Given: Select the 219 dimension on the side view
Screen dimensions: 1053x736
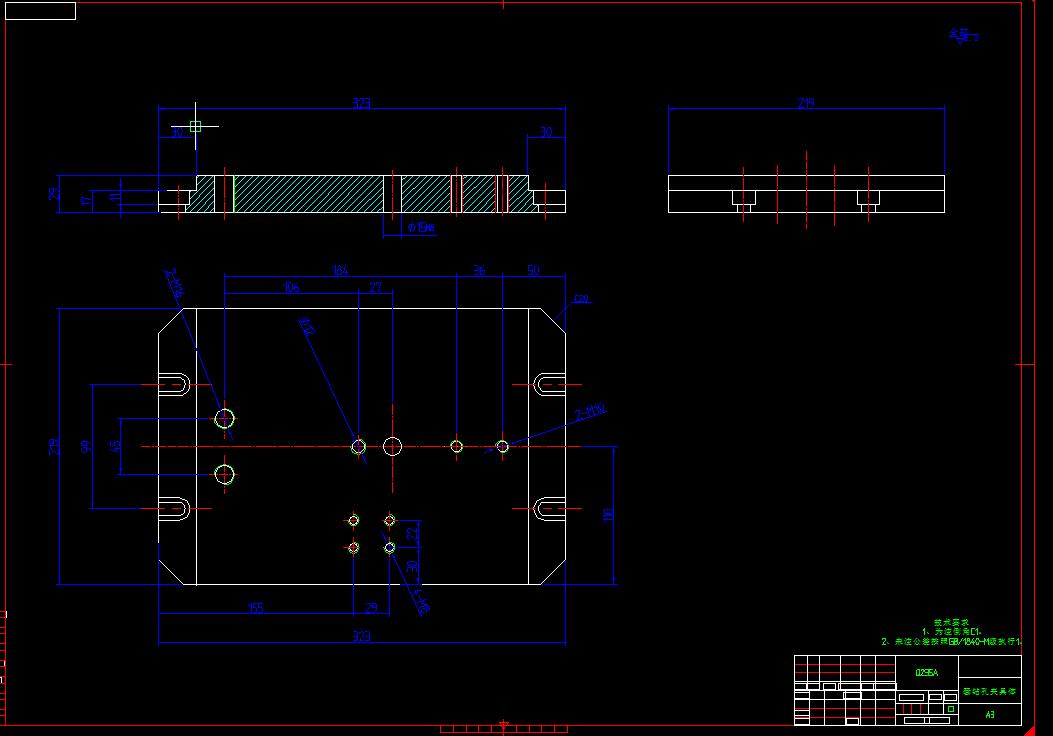Looking at the screenshot, I should pyautogui.click(x=804, y=100).
